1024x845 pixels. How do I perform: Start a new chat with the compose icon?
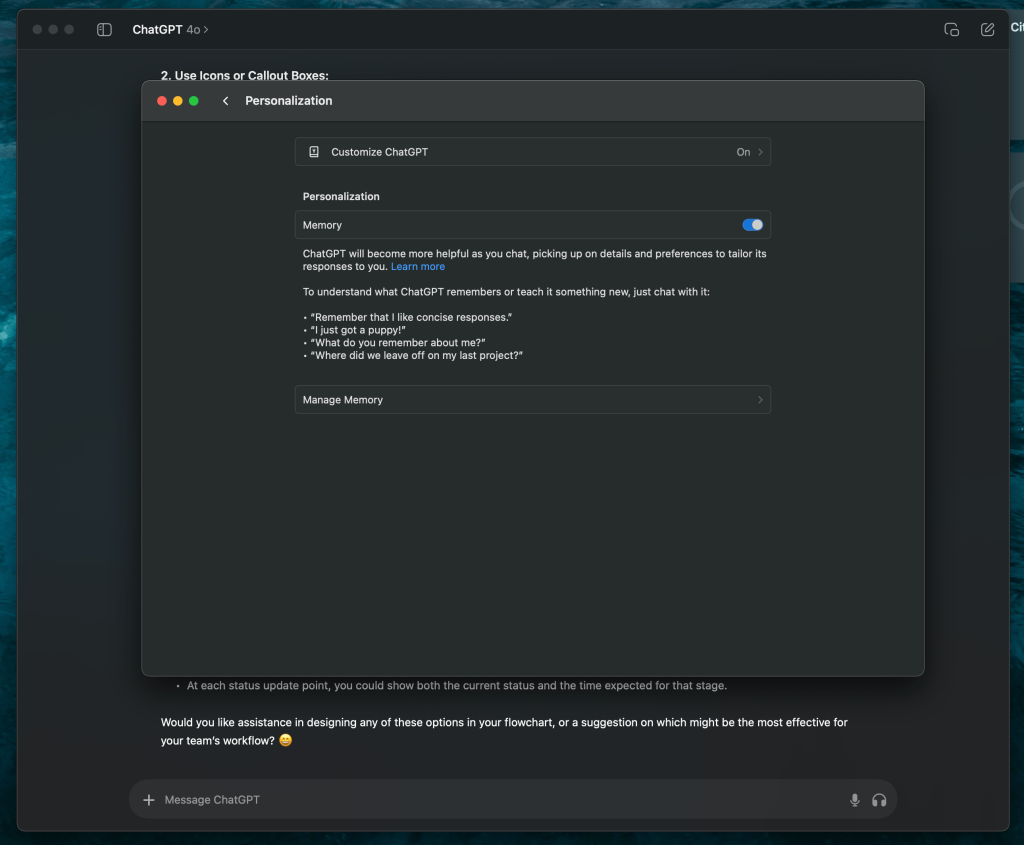click(x=988, y=30)
